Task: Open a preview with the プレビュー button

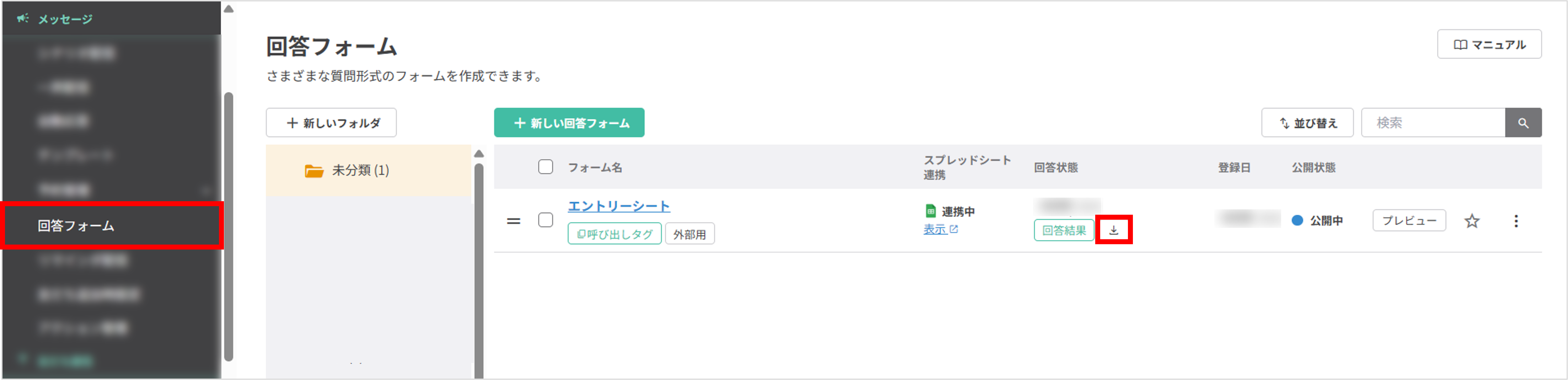Action: click(x=1408, y=220)
